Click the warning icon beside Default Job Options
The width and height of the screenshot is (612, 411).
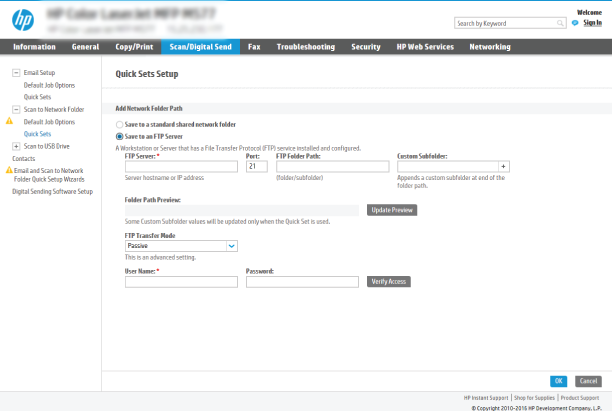[9, 120]
